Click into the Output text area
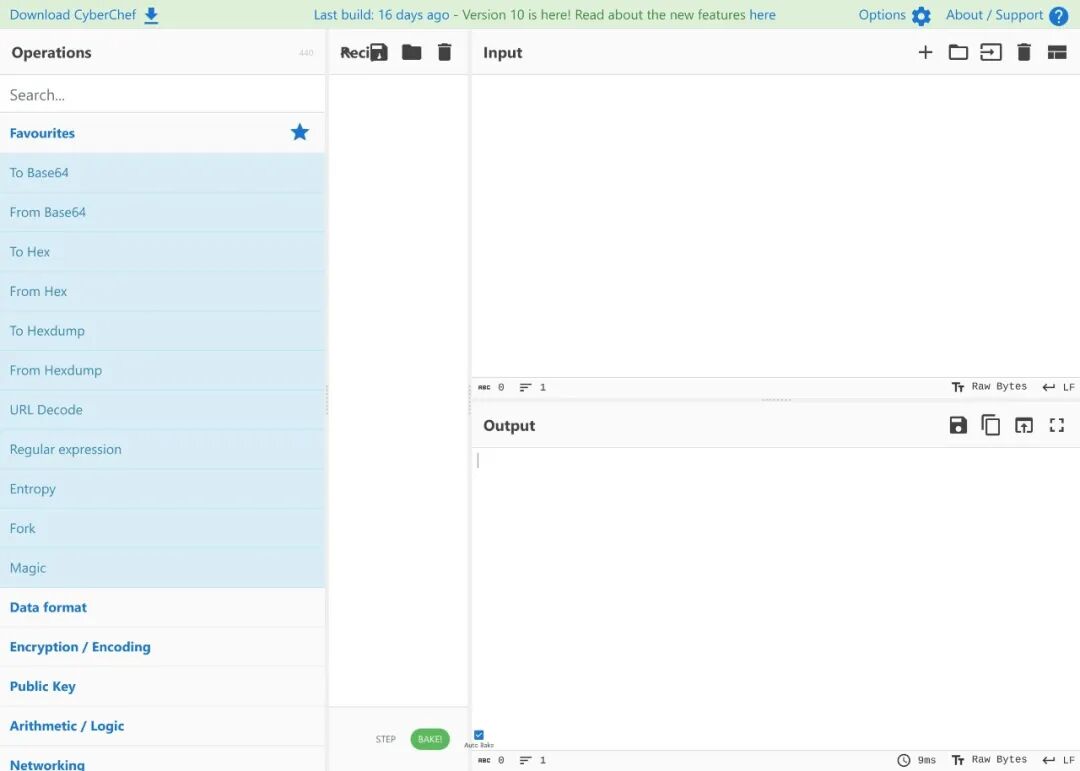This screenshot has width=1080, height=771. point(776,599)
